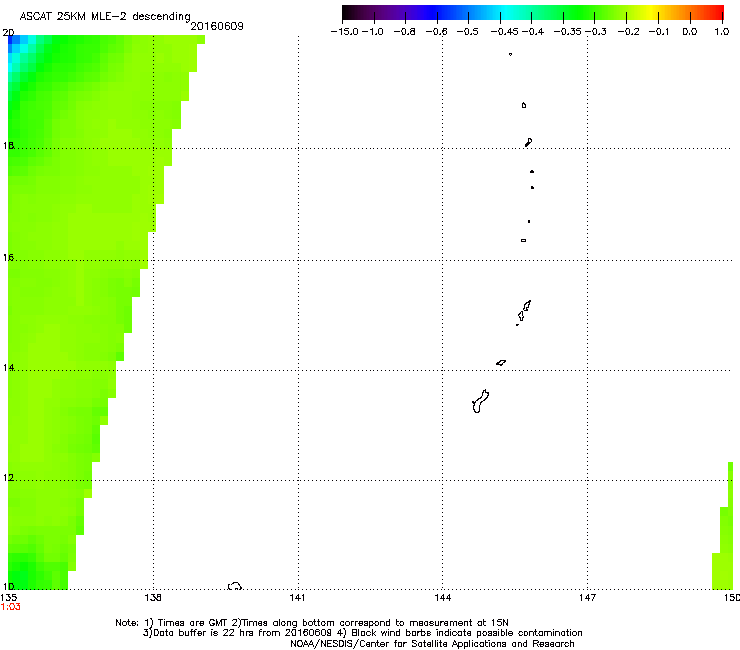Click the small island outline just north of Guam
This screenshot has height=650, width=740.
click(501, 363)
